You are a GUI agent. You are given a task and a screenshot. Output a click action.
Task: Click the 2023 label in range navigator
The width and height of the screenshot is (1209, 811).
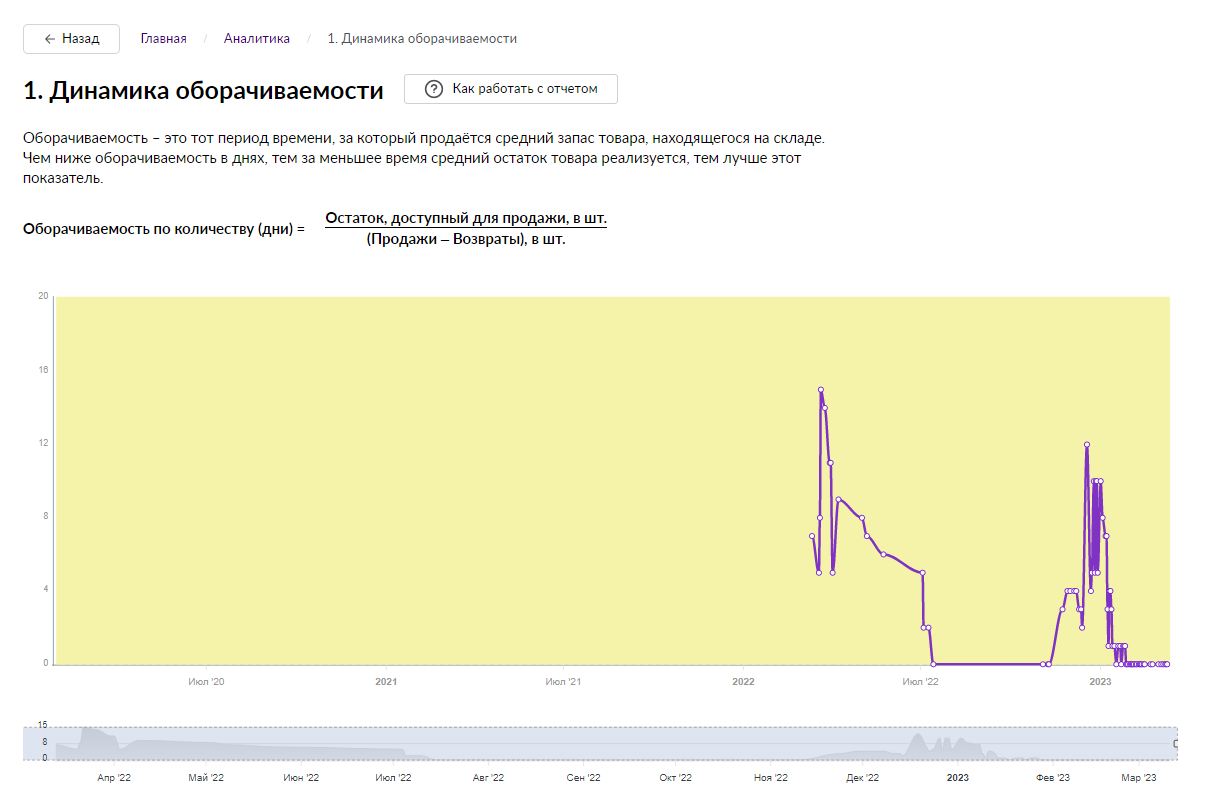pyautogui.click(x=957, y=777)
